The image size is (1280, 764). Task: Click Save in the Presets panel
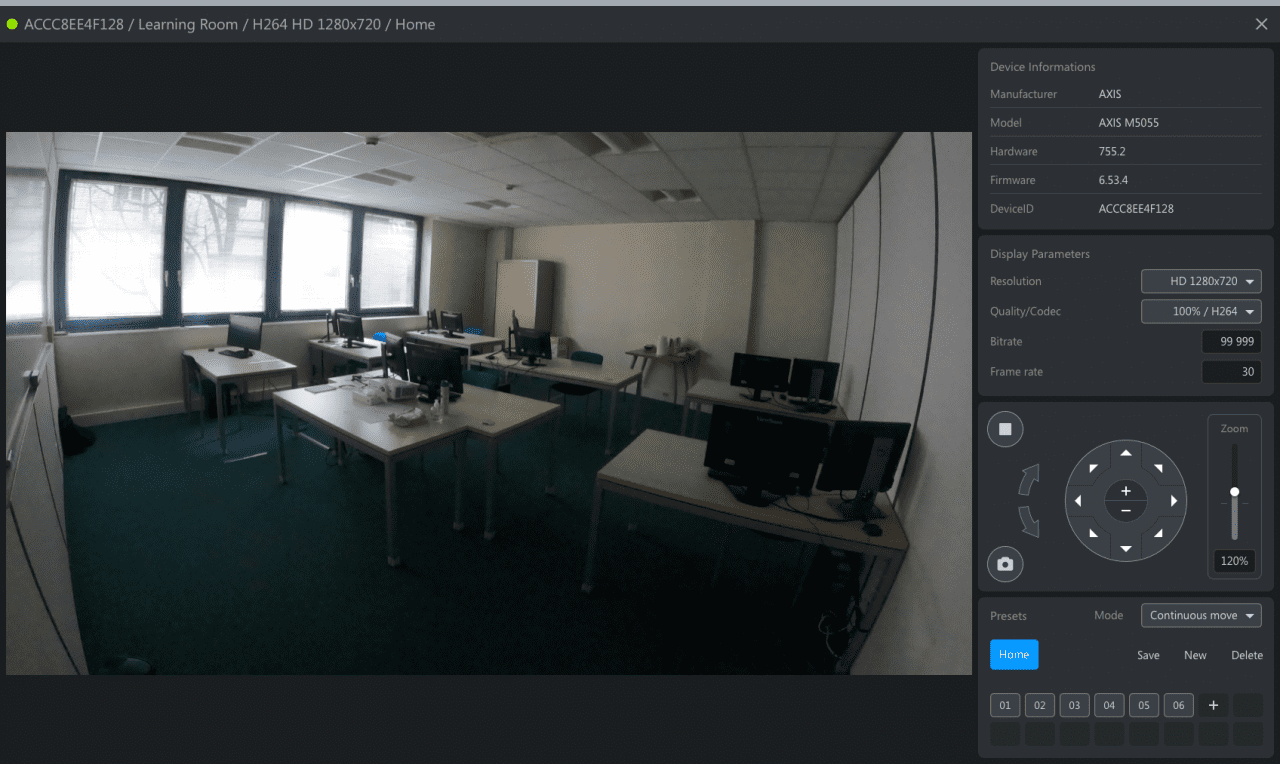click(x=1148, y=656)
